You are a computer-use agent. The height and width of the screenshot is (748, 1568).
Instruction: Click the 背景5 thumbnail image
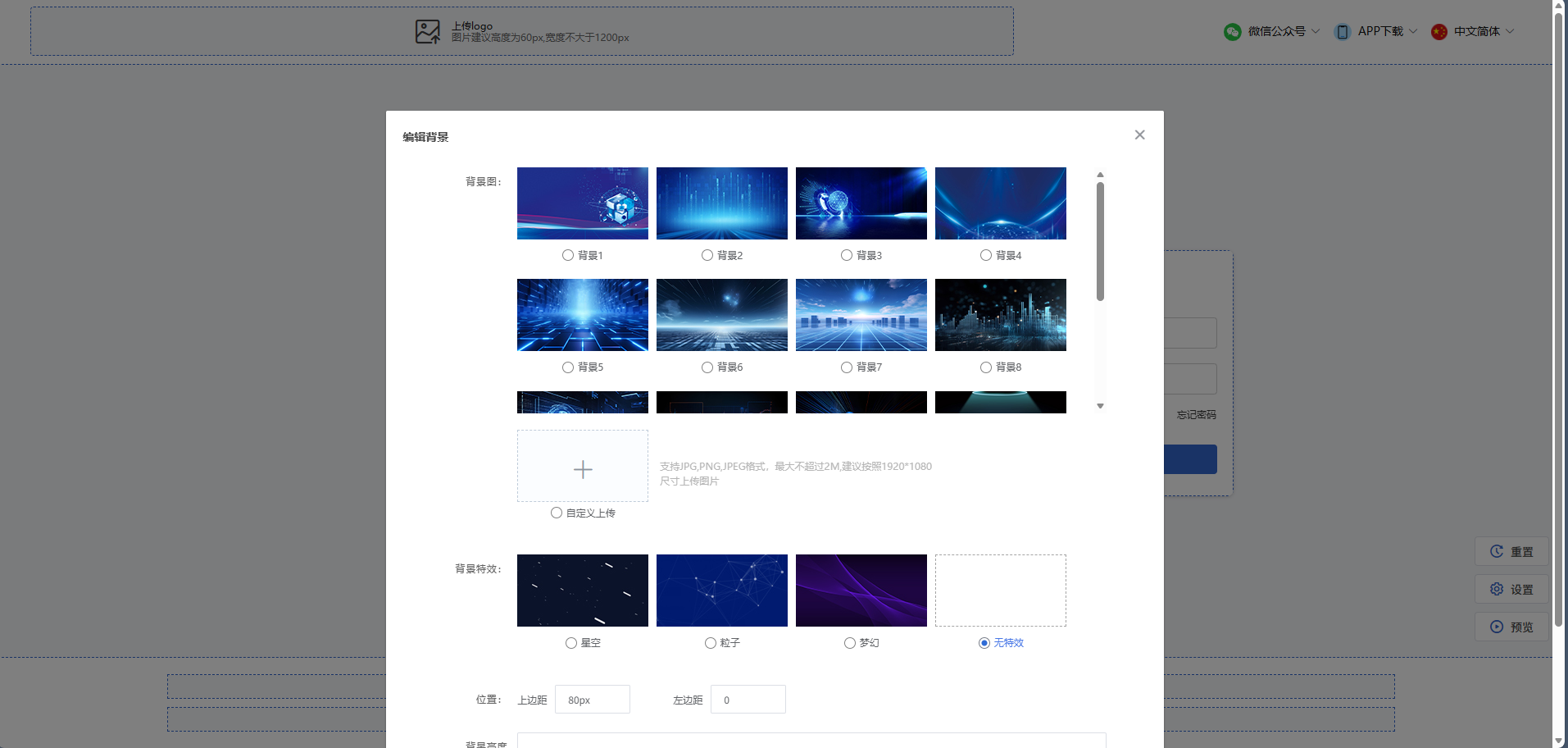click(583, 315)
